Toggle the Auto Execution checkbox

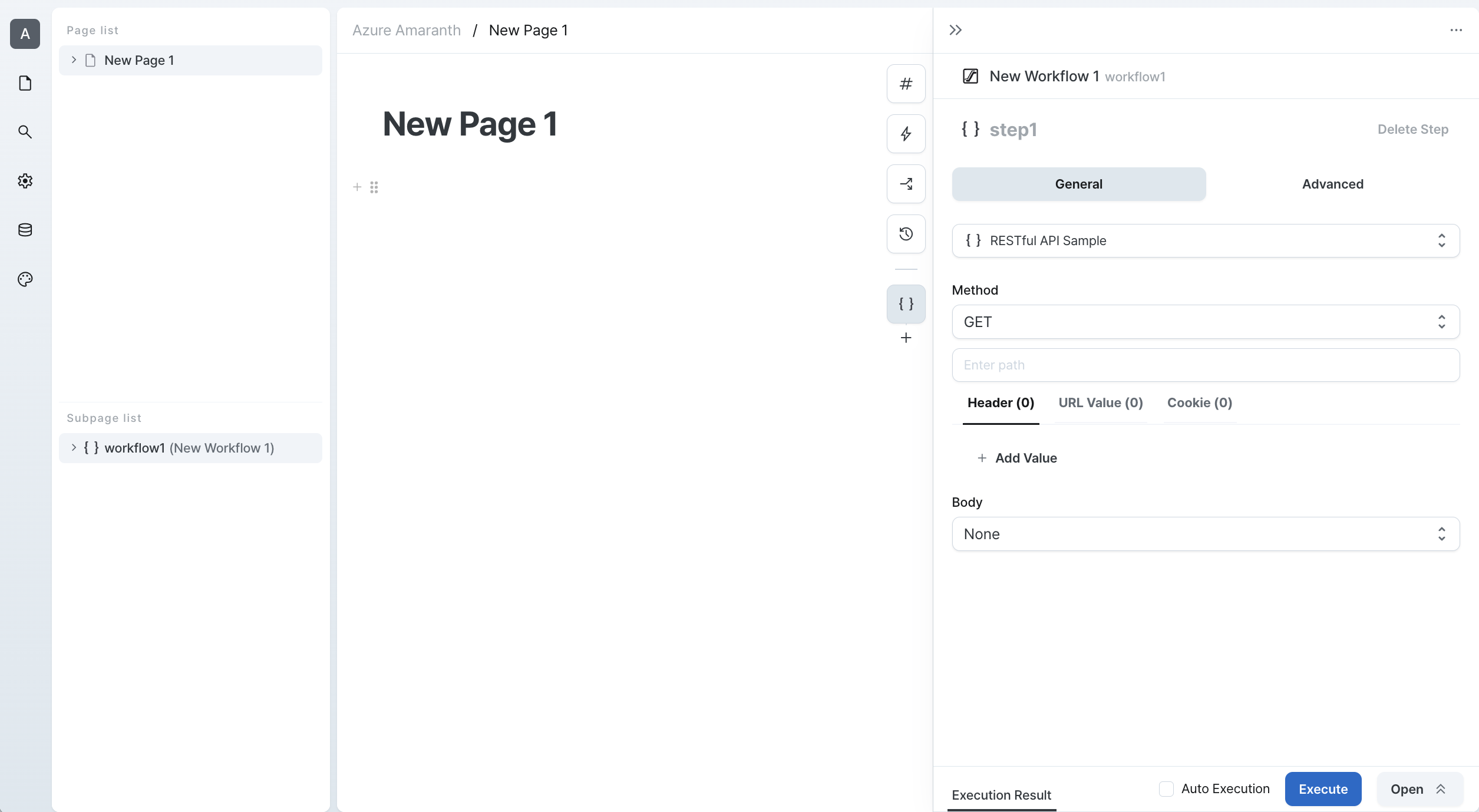pyautogui.click(x=1166, y=789)
